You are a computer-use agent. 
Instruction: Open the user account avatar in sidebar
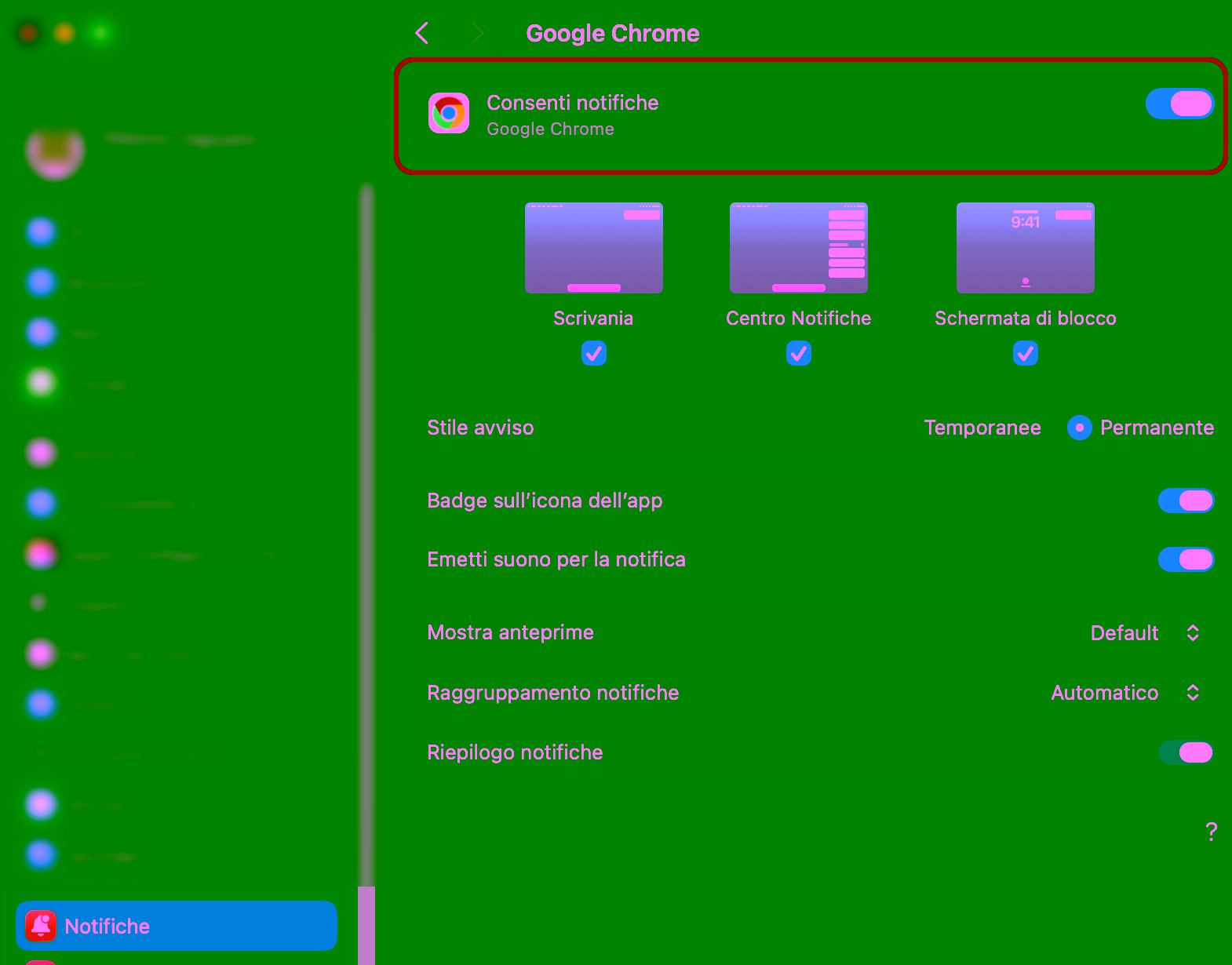(55, 149)
